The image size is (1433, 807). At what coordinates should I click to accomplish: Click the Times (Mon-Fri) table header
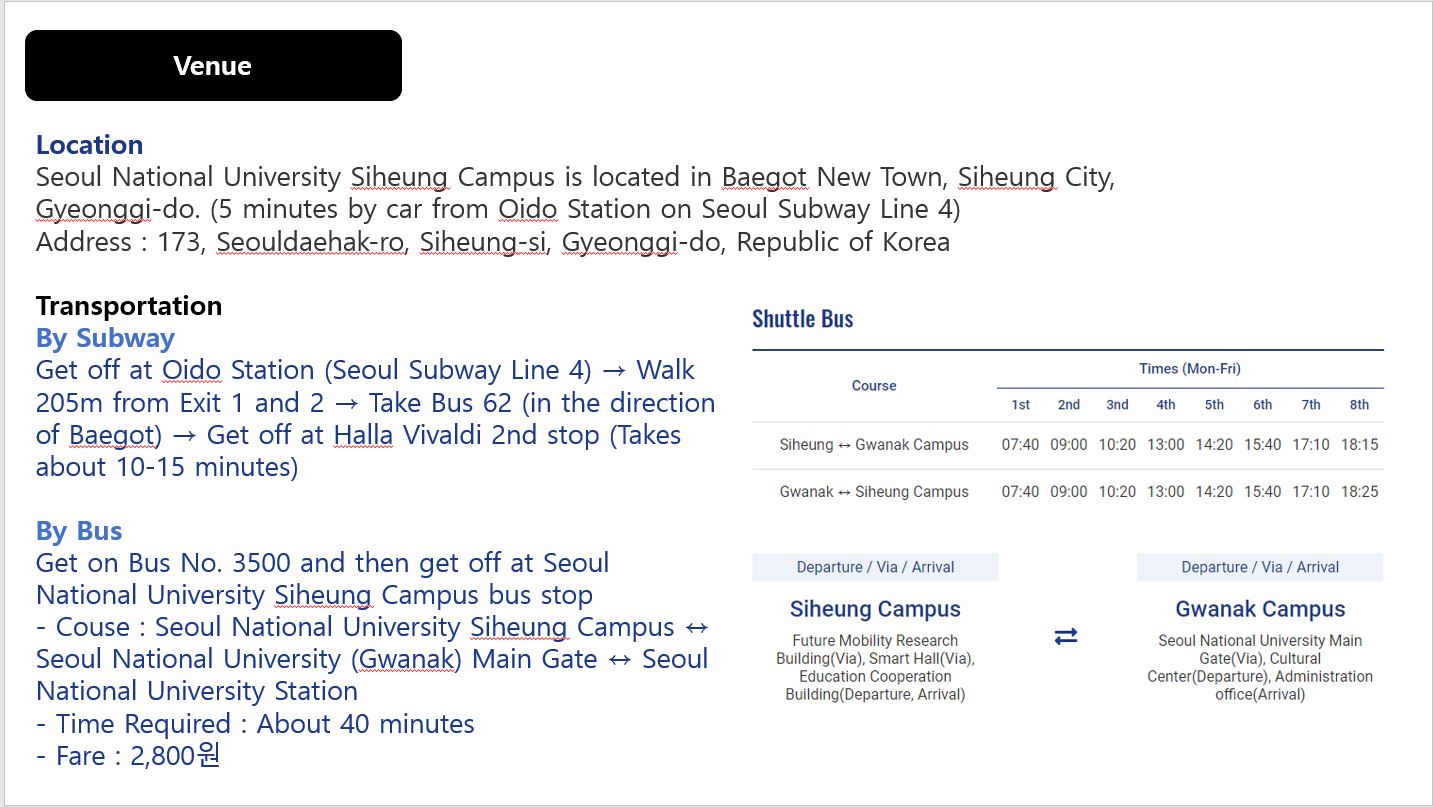tap(1190, 369)
